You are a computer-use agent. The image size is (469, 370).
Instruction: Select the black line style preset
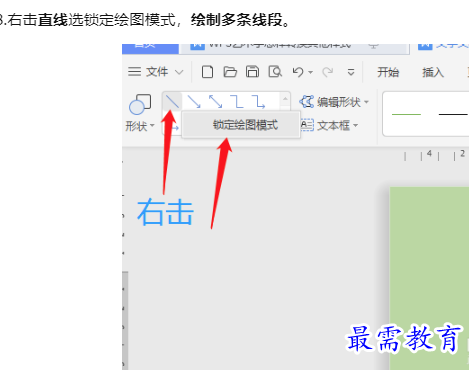coord(453,114)
